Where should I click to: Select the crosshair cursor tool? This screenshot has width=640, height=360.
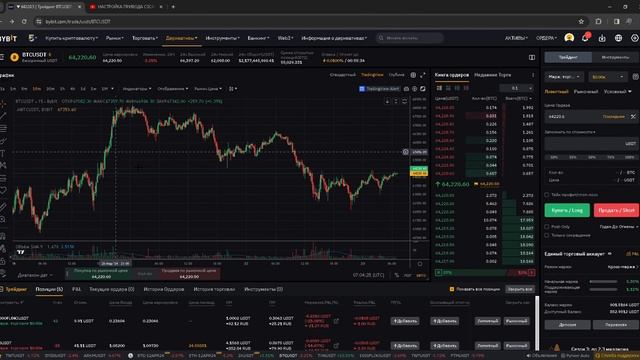coord(3,104)
